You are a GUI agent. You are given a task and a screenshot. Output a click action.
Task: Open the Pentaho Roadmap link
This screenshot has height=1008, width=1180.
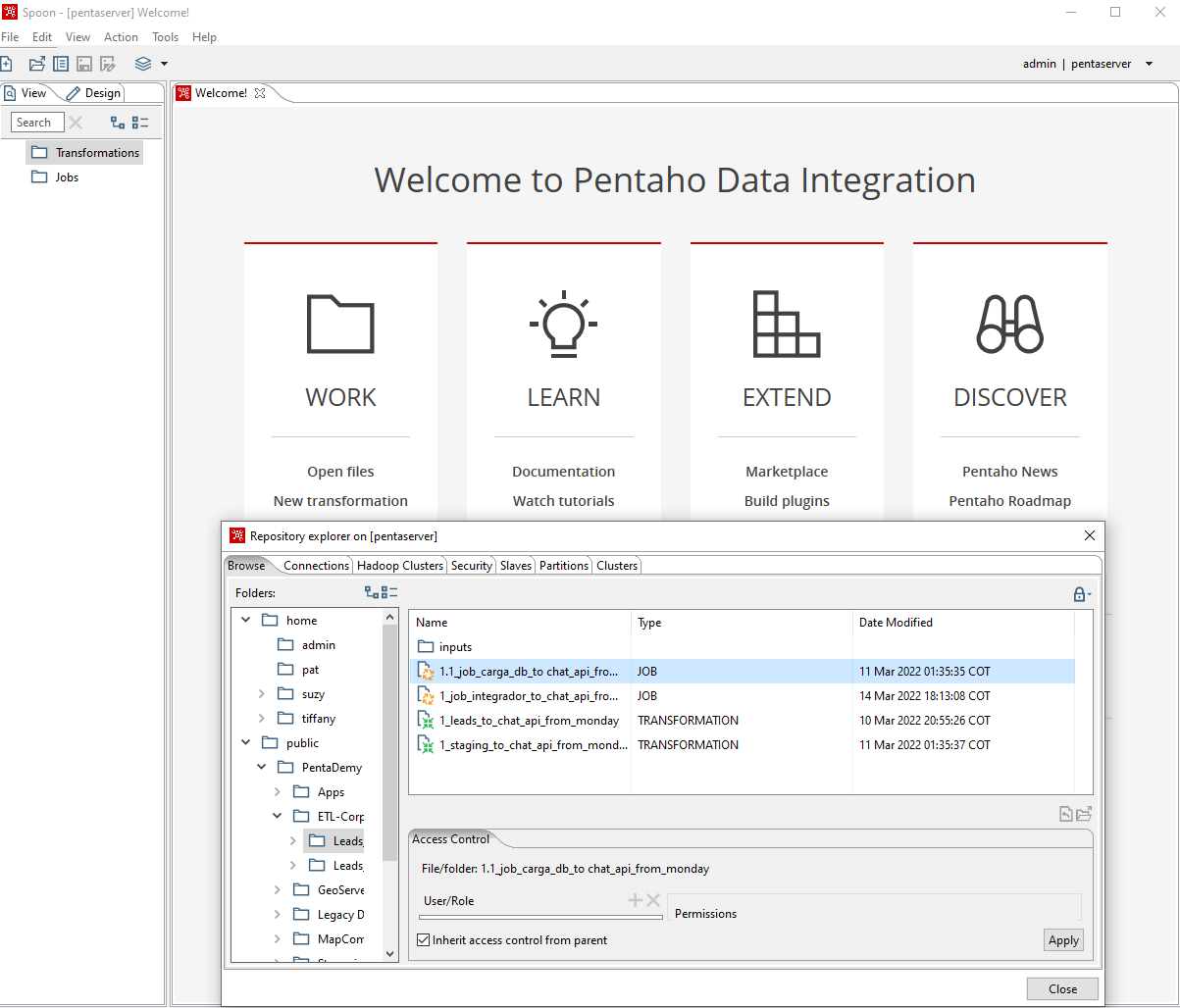(x=1010, y=501)
